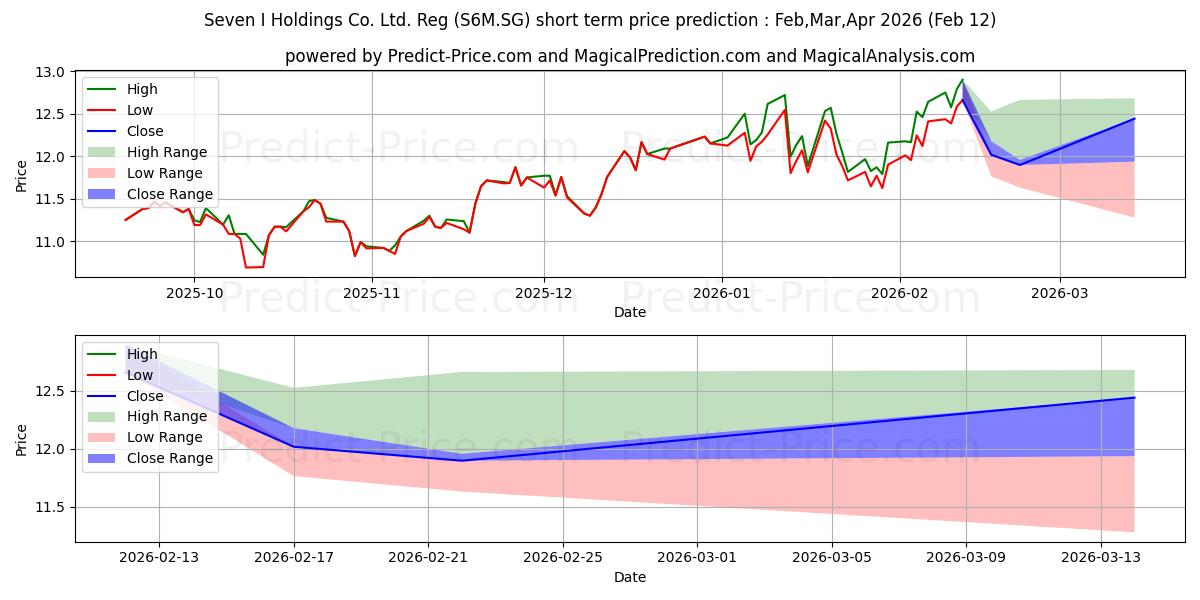Click the blue Close Range swatch in lower legend
This screenshot has width=1200, height=600.
click(x=104, y=458)
